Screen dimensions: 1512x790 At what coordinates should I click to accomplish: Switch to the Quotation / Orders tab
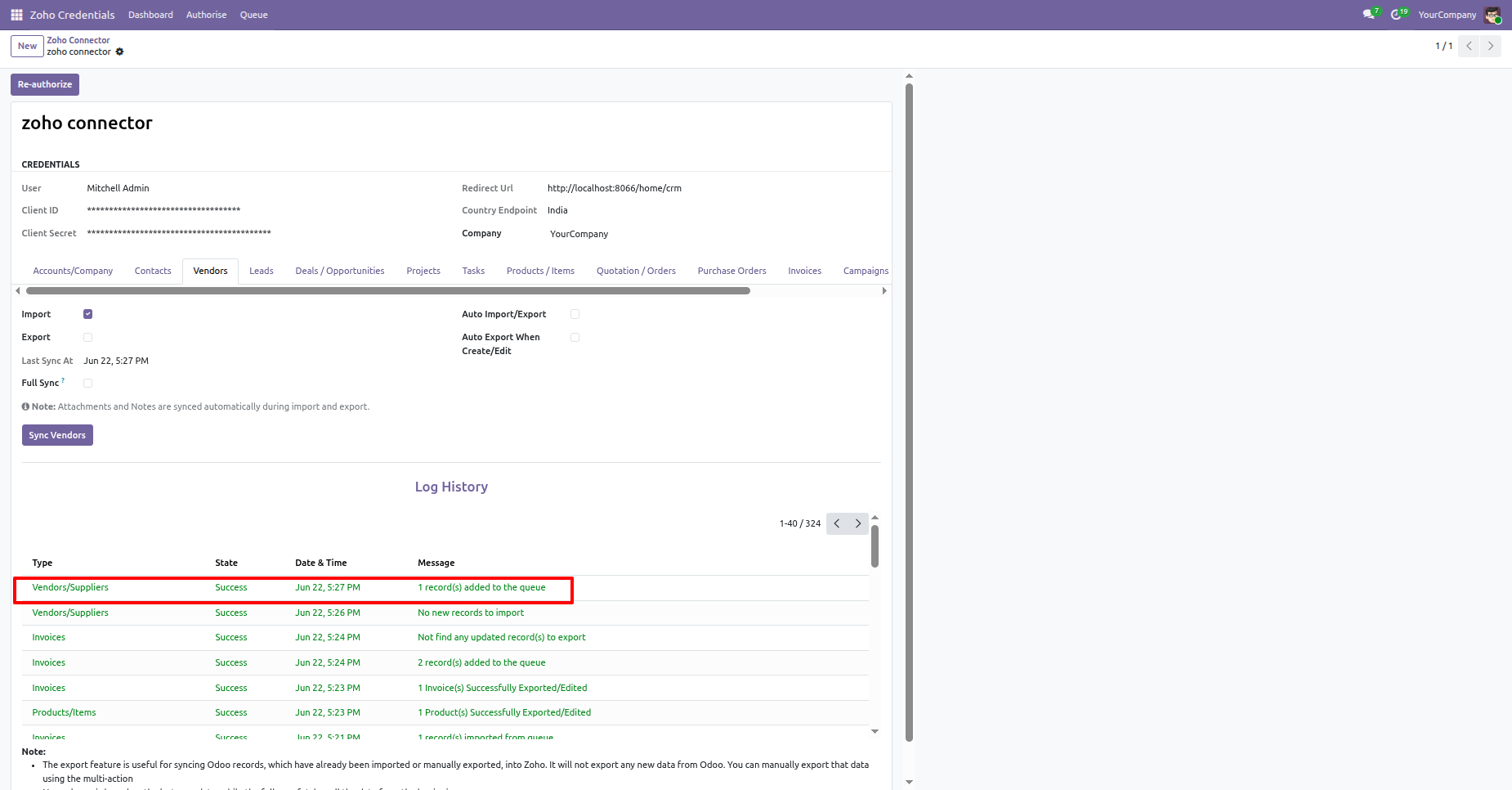tap(636, 271)
